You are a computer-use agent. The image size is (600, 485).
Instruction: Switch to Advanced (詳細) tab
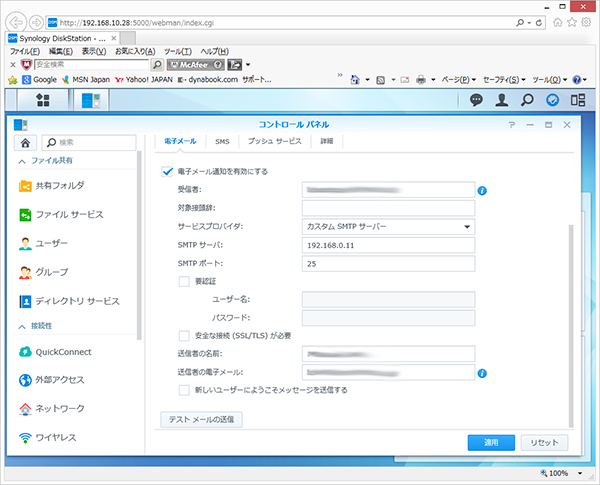(x=326, y=141)
